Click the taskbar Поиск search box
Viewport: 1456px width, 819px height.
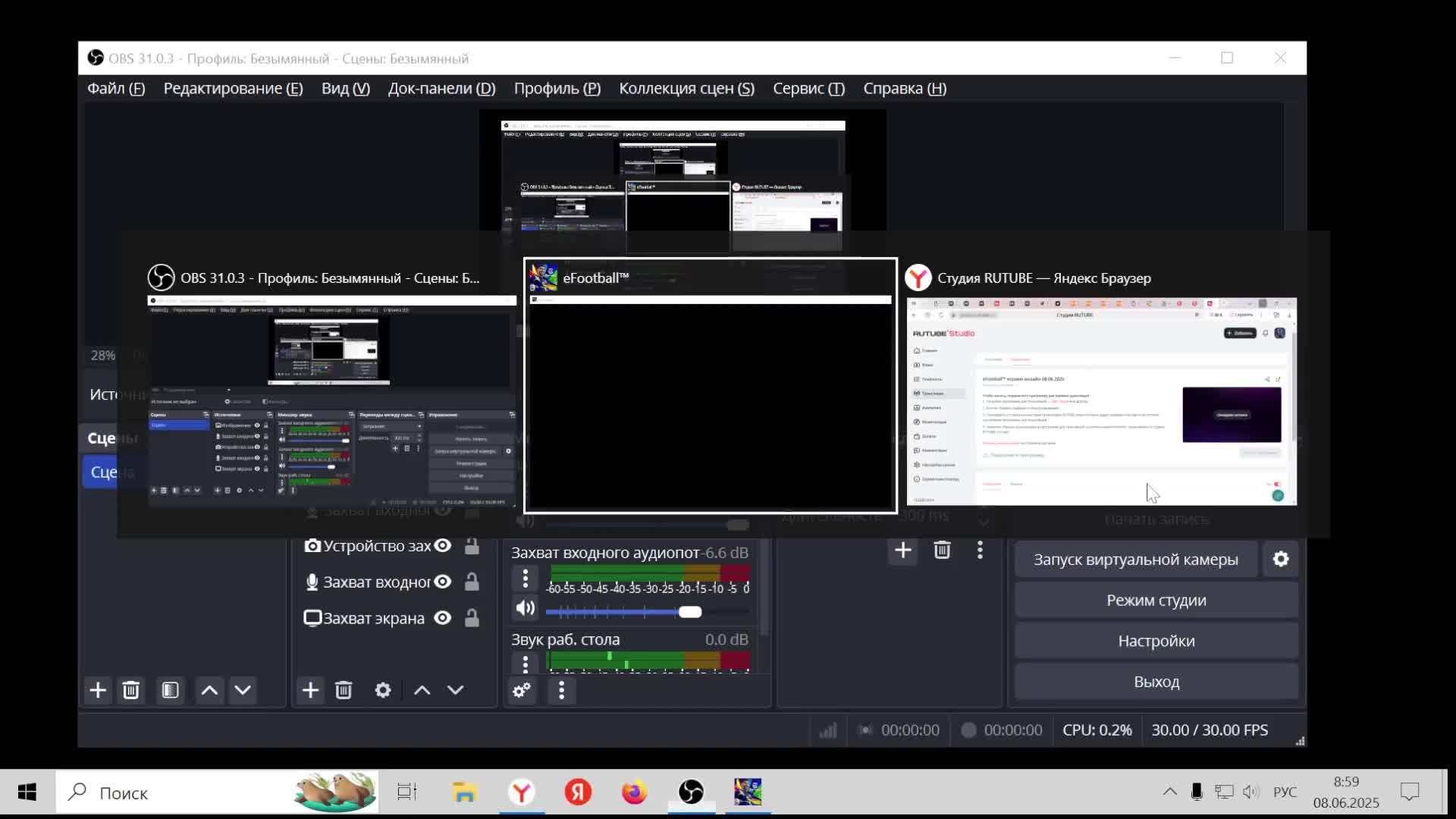[217, 793]
